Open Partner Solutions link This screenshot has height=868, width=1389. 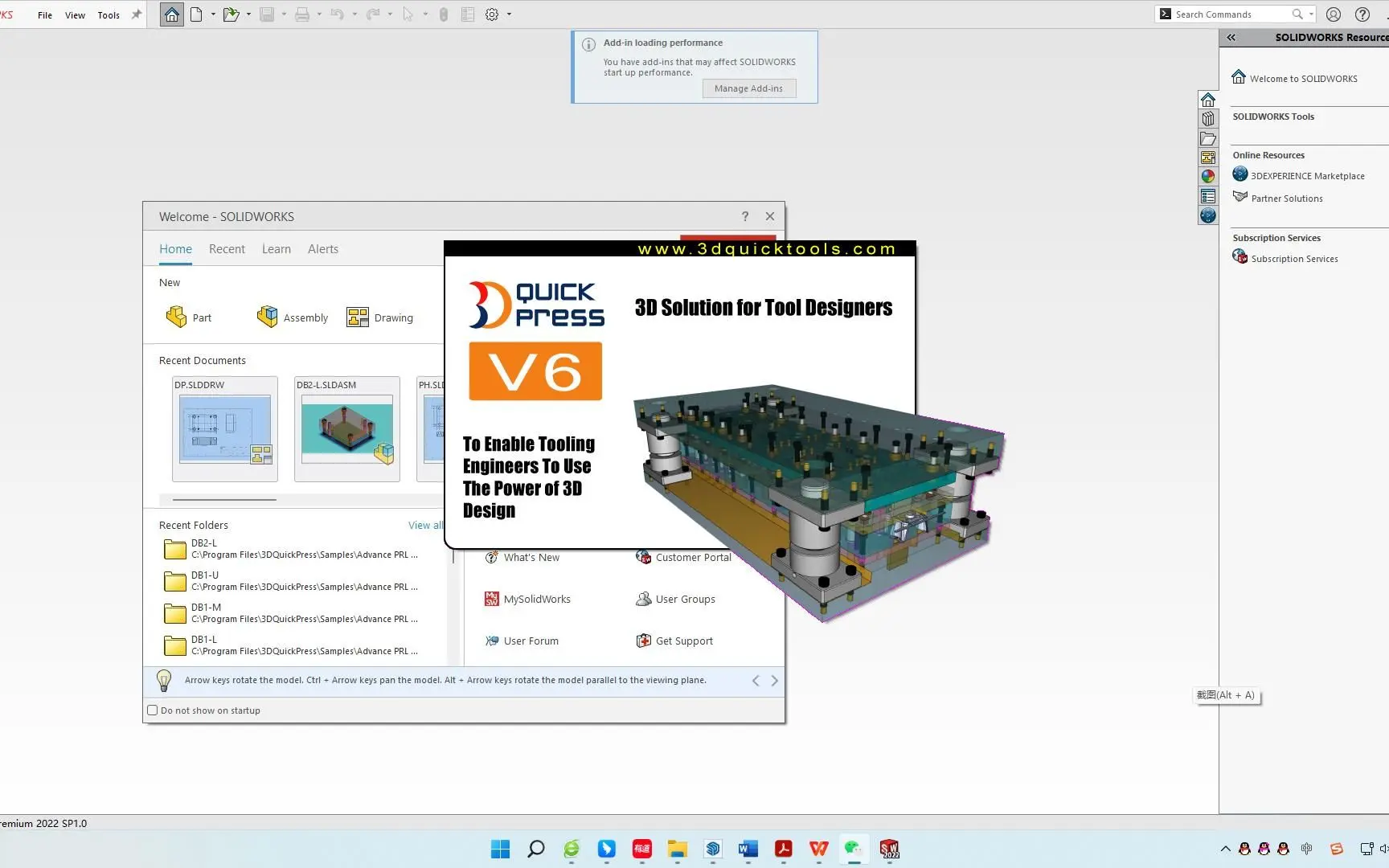tap(1277, 198)
